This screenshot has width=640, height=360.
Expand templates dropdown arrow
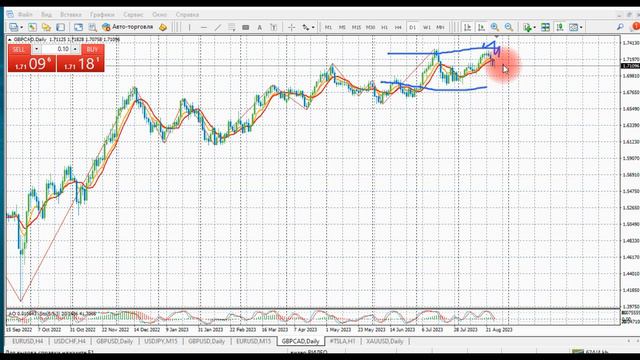[581, 27]
